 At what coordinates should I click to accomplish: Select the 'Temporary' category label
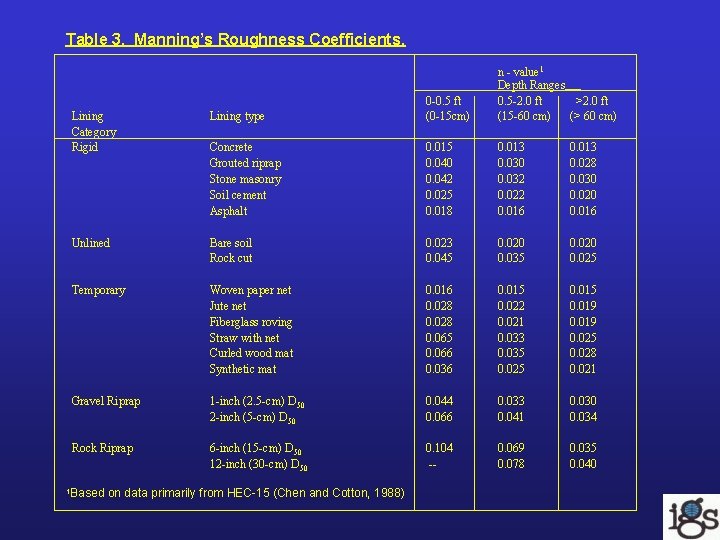98,290
